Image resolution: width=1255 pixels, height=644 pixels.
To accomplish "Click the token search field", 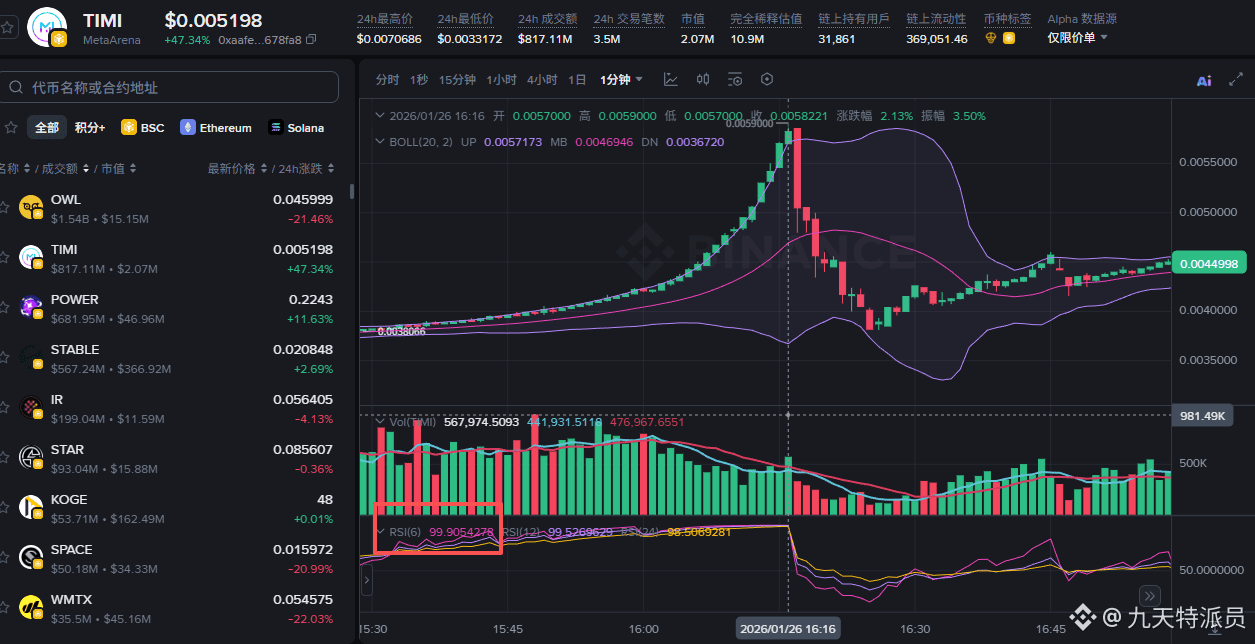I will (x=168, y=87).
